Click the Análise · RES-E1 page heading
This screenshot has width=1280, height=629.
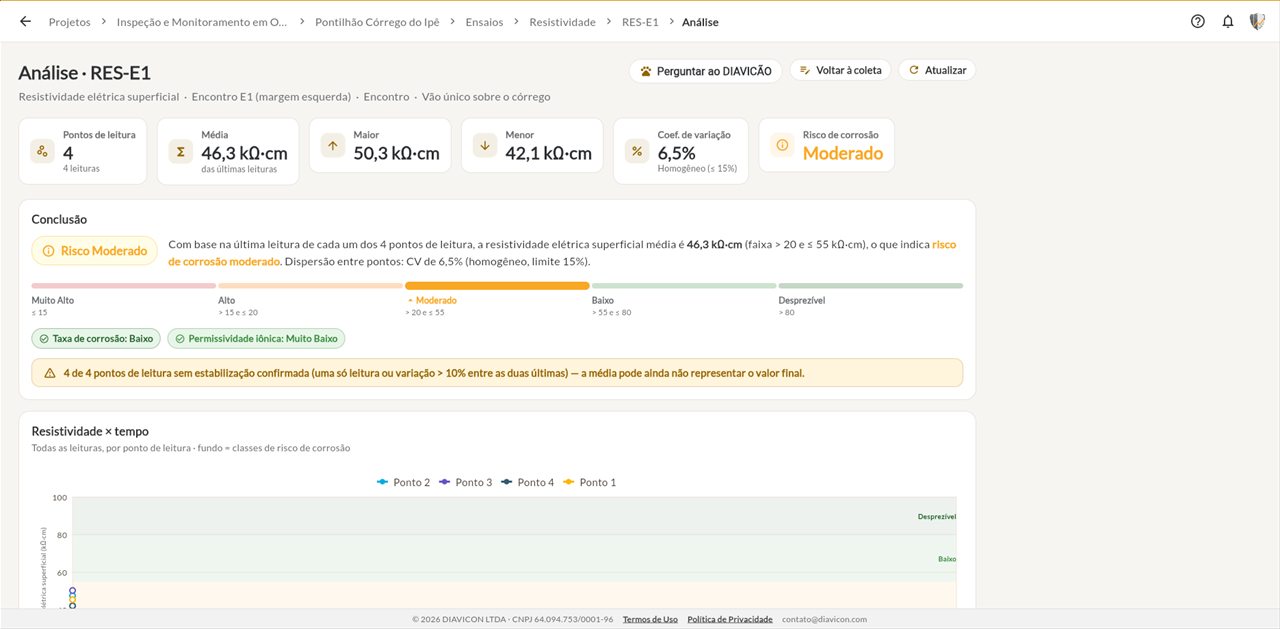pos(85,73)
